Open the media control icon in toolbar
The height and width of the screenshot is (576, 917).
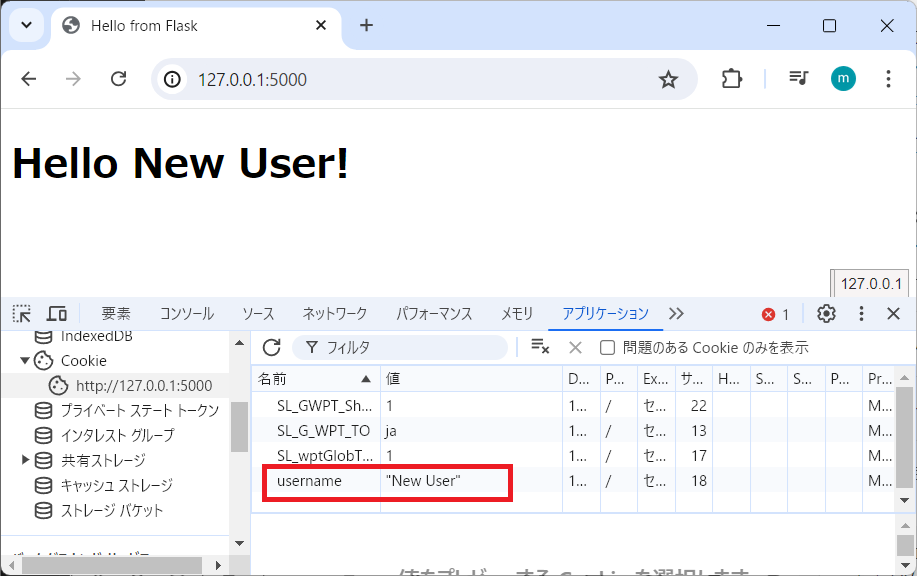pyautogui.click(x=798, y=80)
